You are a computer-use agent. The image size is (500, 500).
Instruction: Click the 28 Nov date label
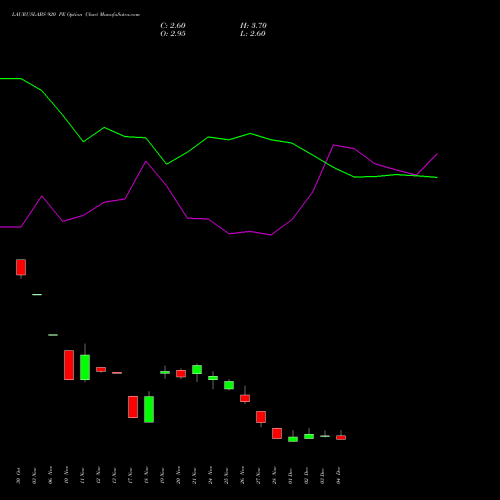pyautogui.click(x=274, y=476)
